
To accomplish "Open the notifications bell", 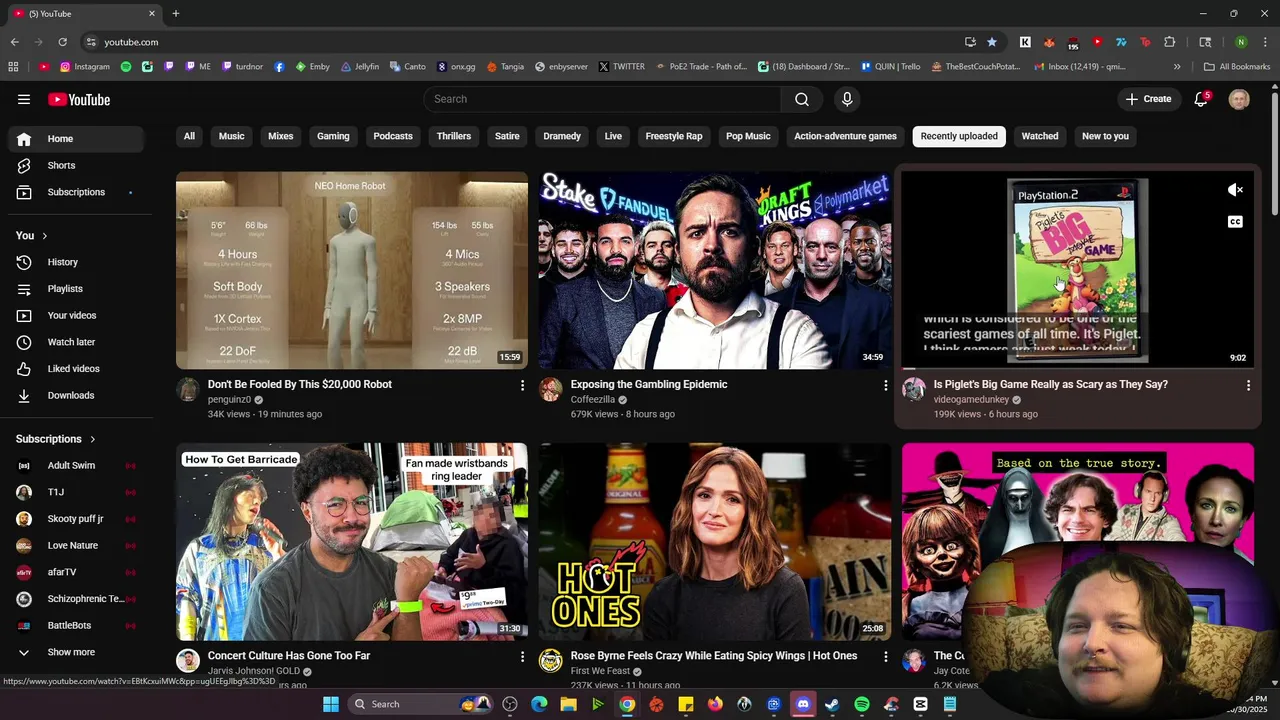I will [x=1201, y=99].
